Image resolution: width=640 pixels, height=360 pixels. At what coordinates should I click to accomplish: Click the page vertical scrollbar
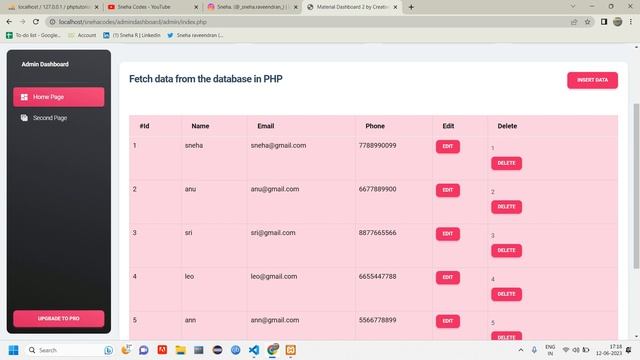636,186
